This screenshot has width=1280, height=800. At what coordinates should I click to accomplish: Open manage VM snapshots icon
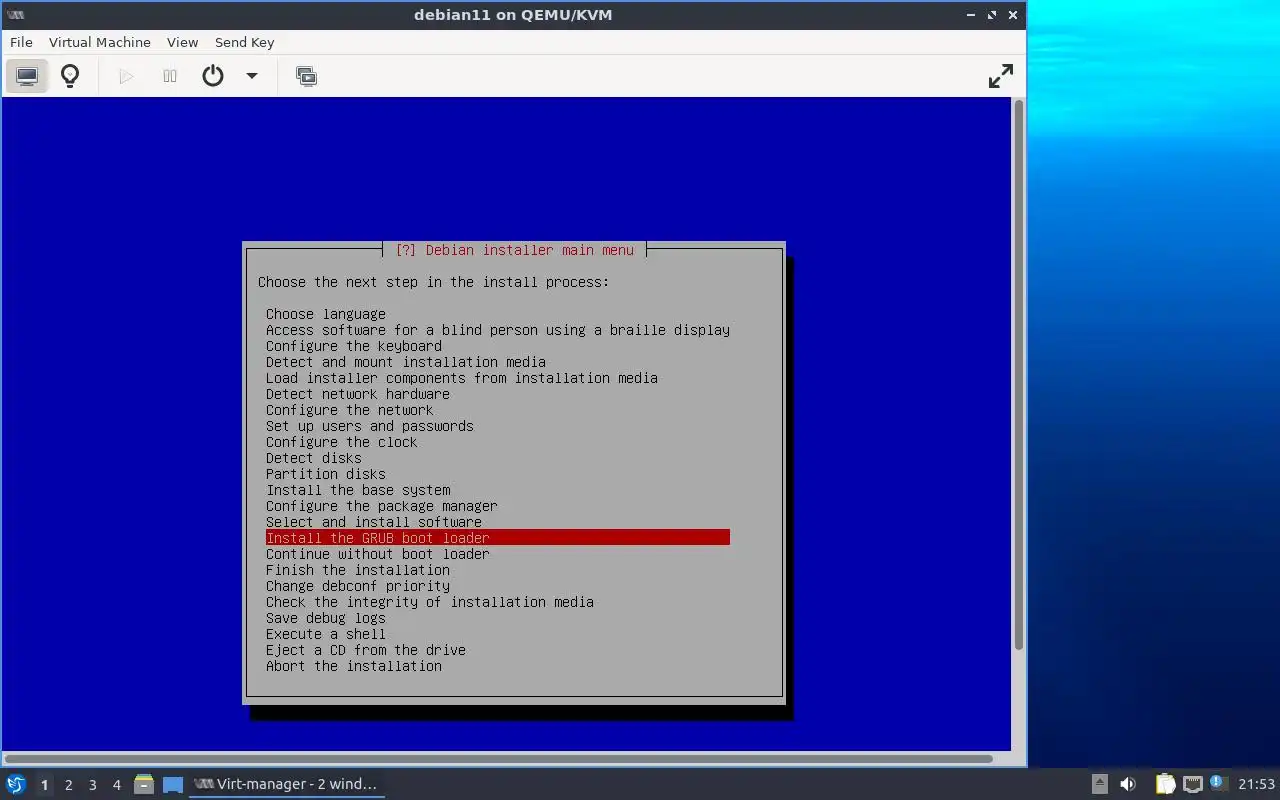click(307, 76)
